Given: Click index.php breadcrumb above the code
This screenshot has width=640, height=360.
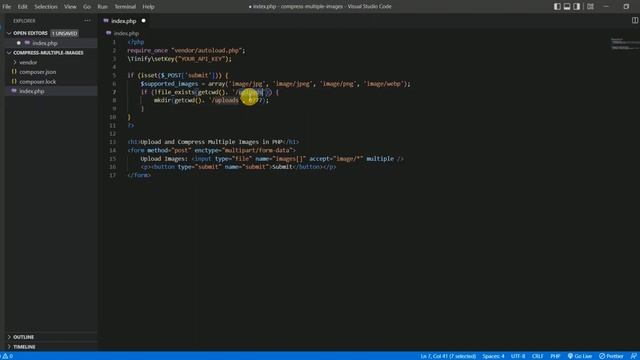Looking at the screenshot, I should point(126,33).
